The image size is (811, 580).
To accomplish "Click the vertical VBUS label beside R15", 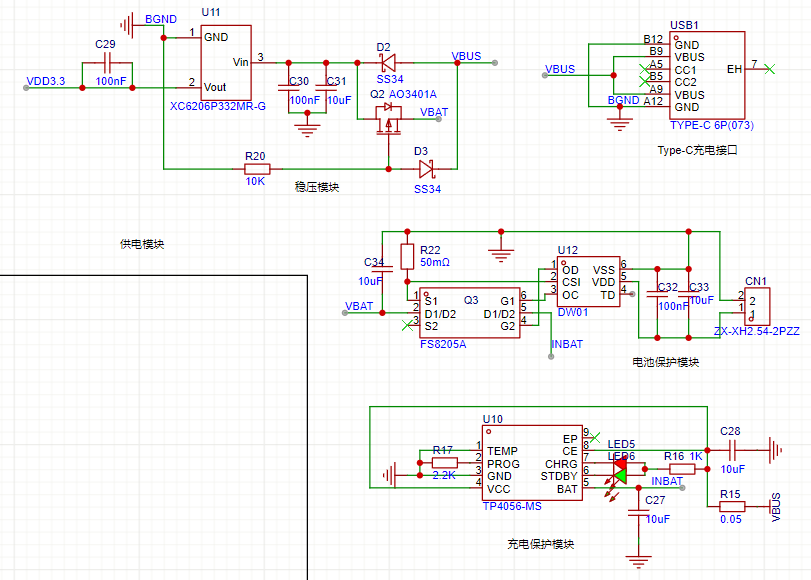I will point(776,507).
